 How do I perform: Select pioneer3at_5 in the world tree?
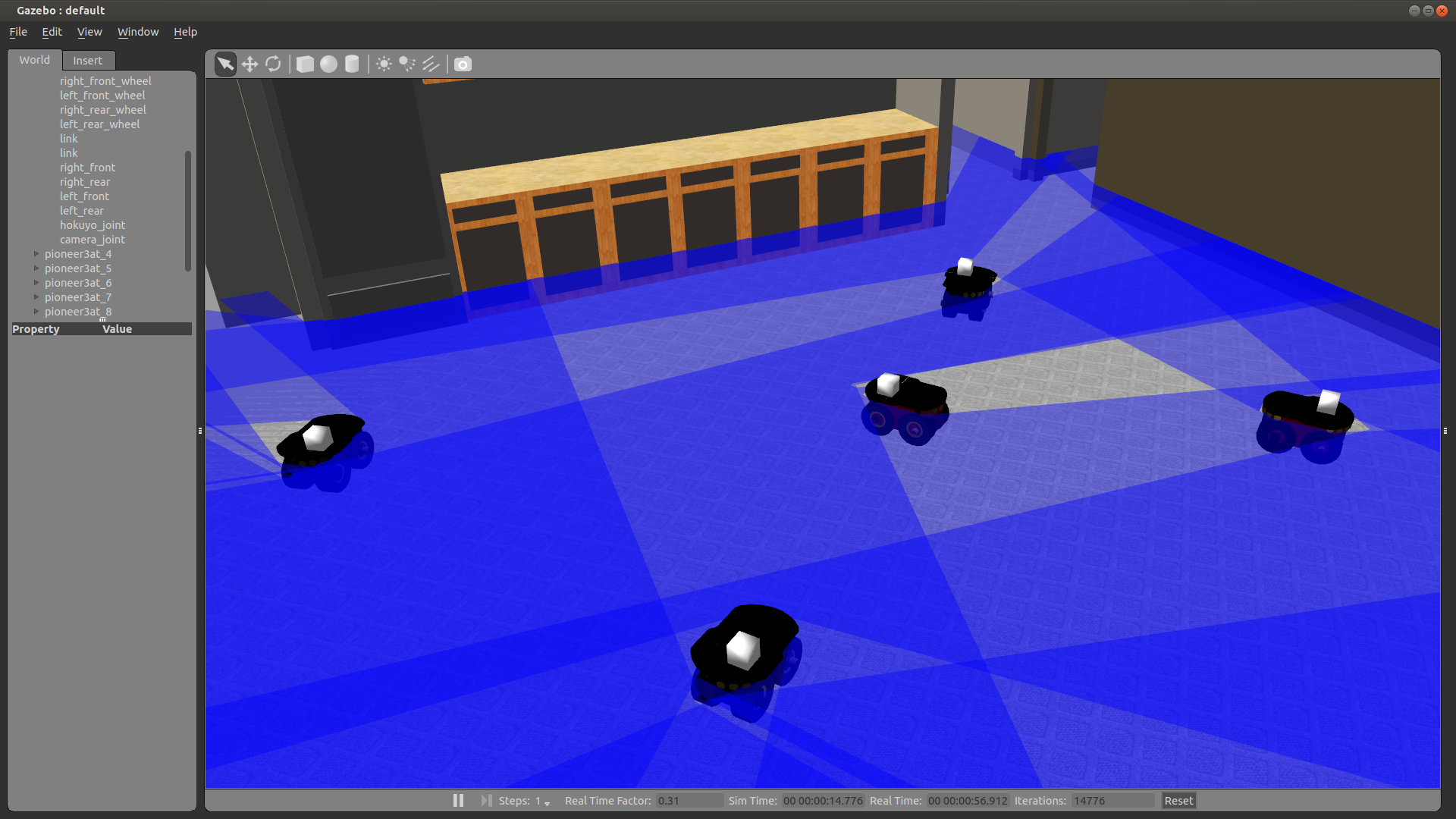click(79, 268)
